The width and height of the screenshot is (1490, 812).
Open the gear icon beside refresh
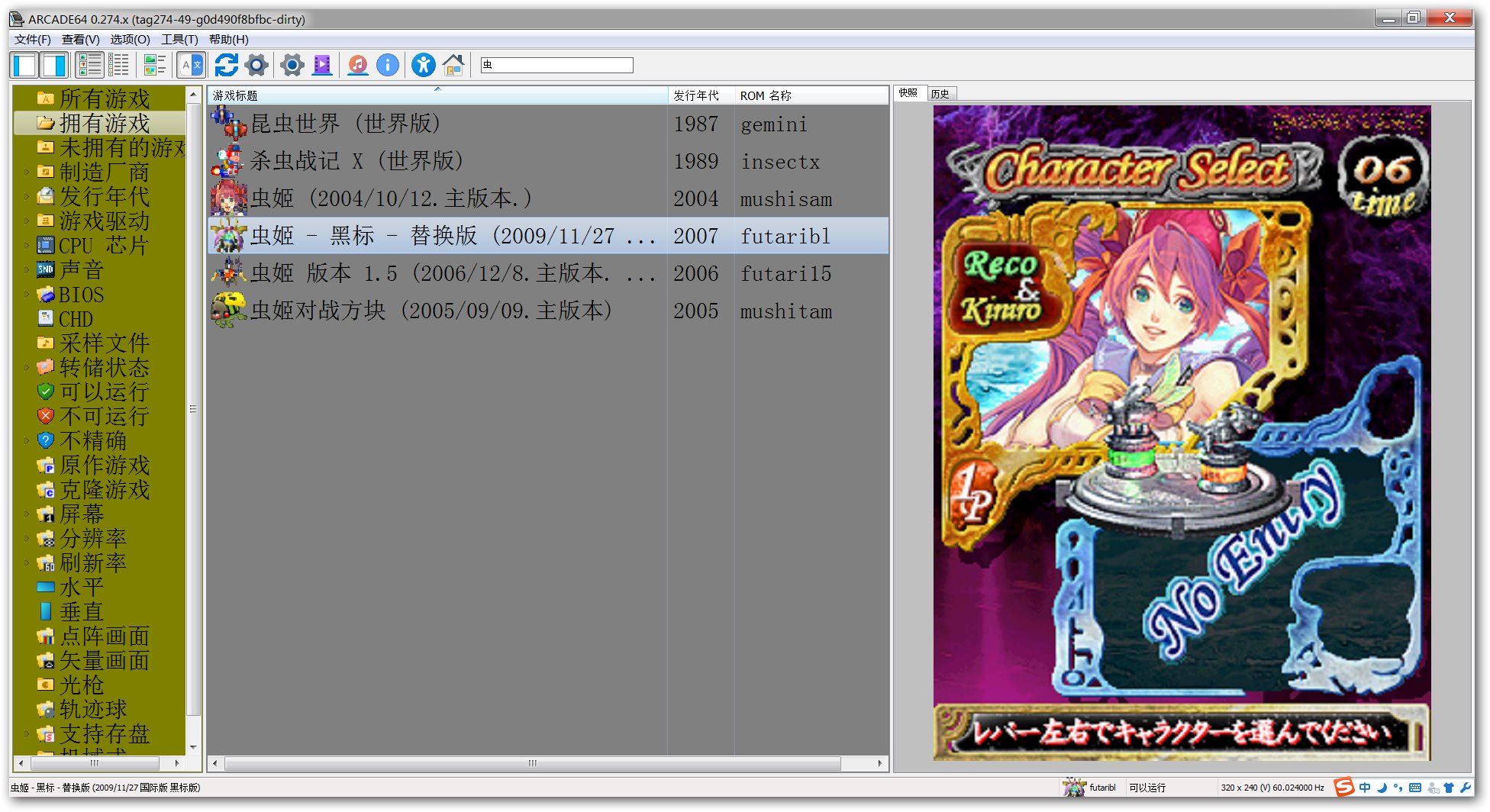tap(256, 66)
